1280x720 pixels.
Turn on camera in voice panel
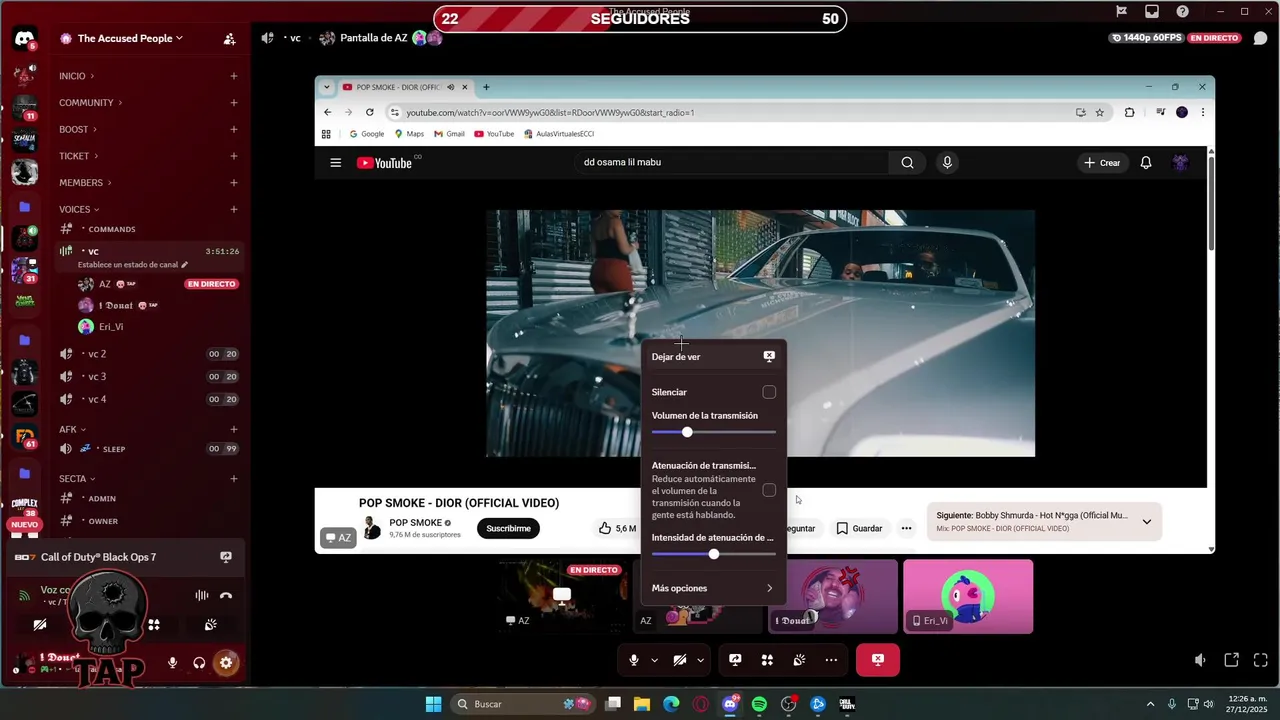click(40, 625)
